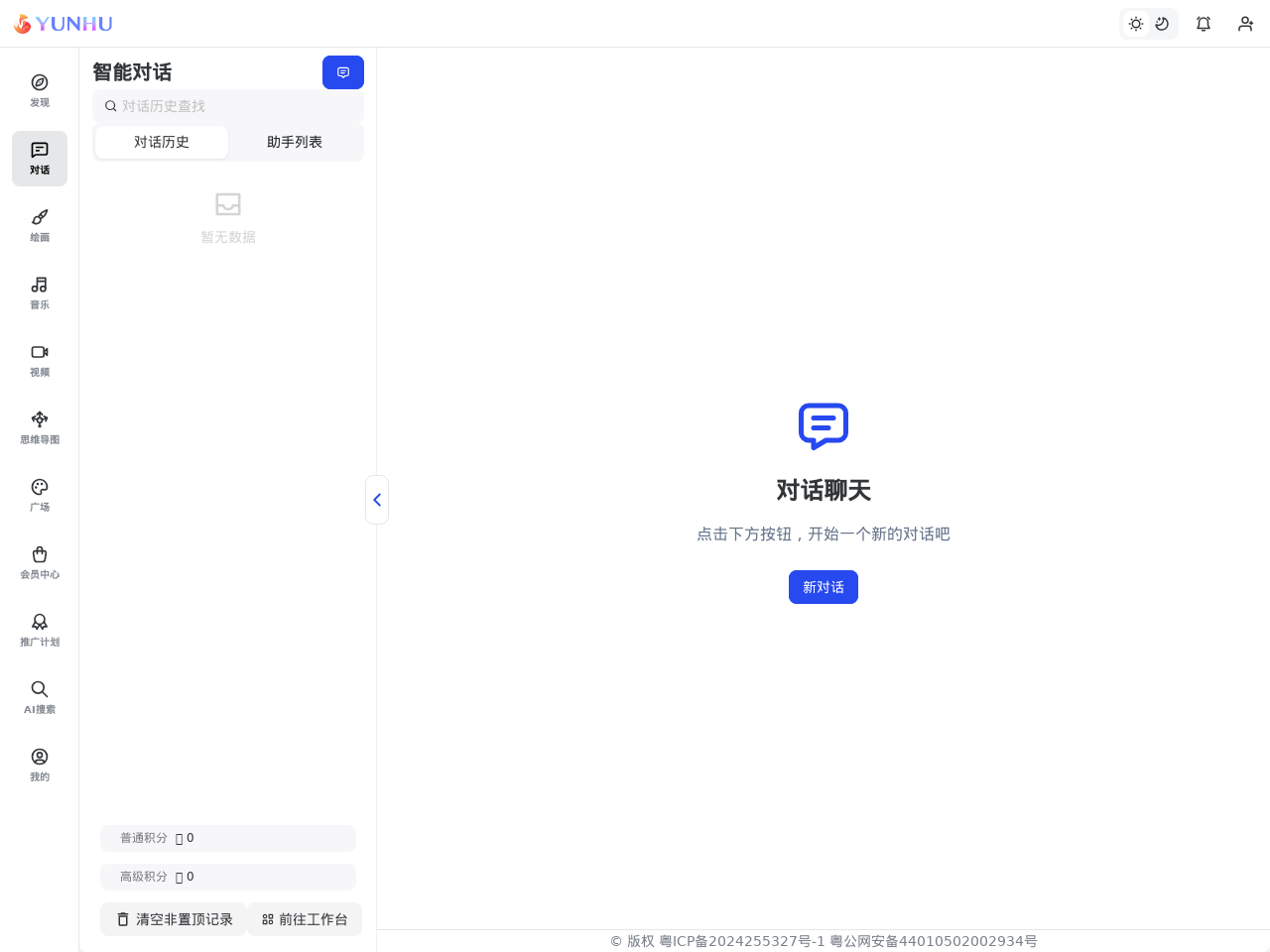Open the 视频 video feature
The width and height of the screenshot is (1270, 952).
39,359
